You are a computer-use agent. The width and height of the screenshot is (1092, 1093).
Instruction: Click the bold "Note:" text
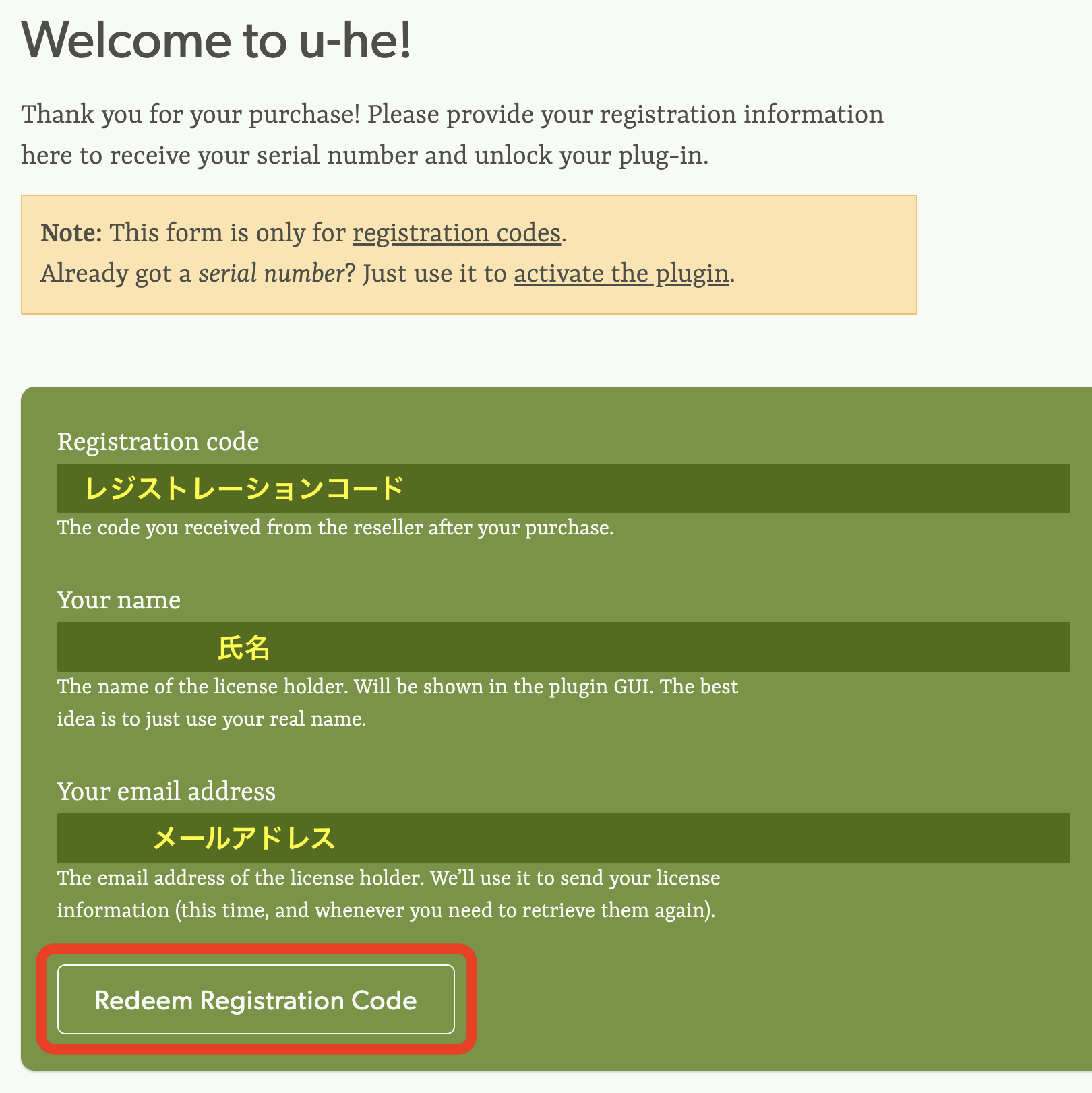[71, 233]
